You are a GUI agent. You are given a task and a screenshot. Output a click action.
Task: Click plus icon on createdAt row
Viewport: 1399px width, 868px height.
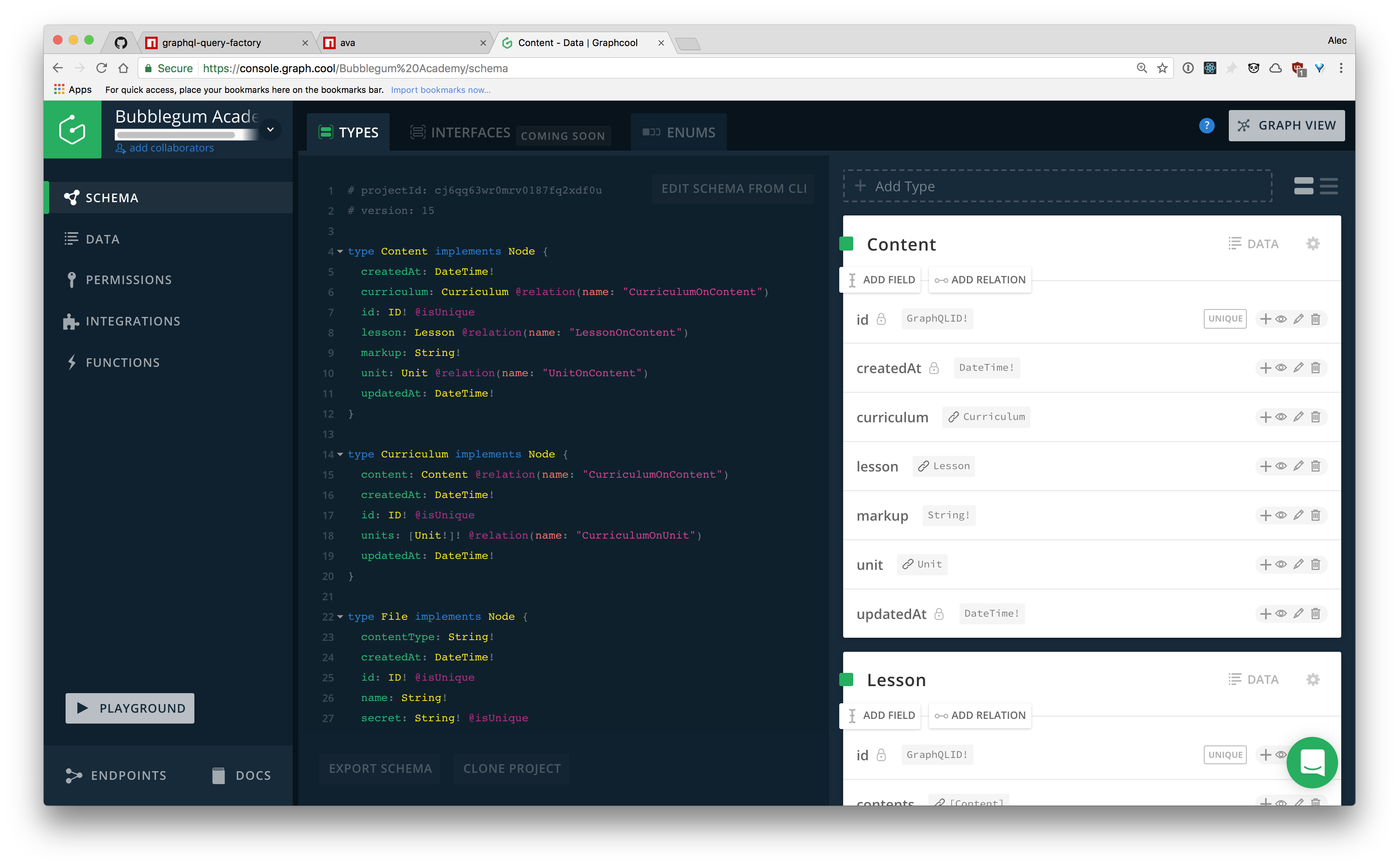point(1265,367)
